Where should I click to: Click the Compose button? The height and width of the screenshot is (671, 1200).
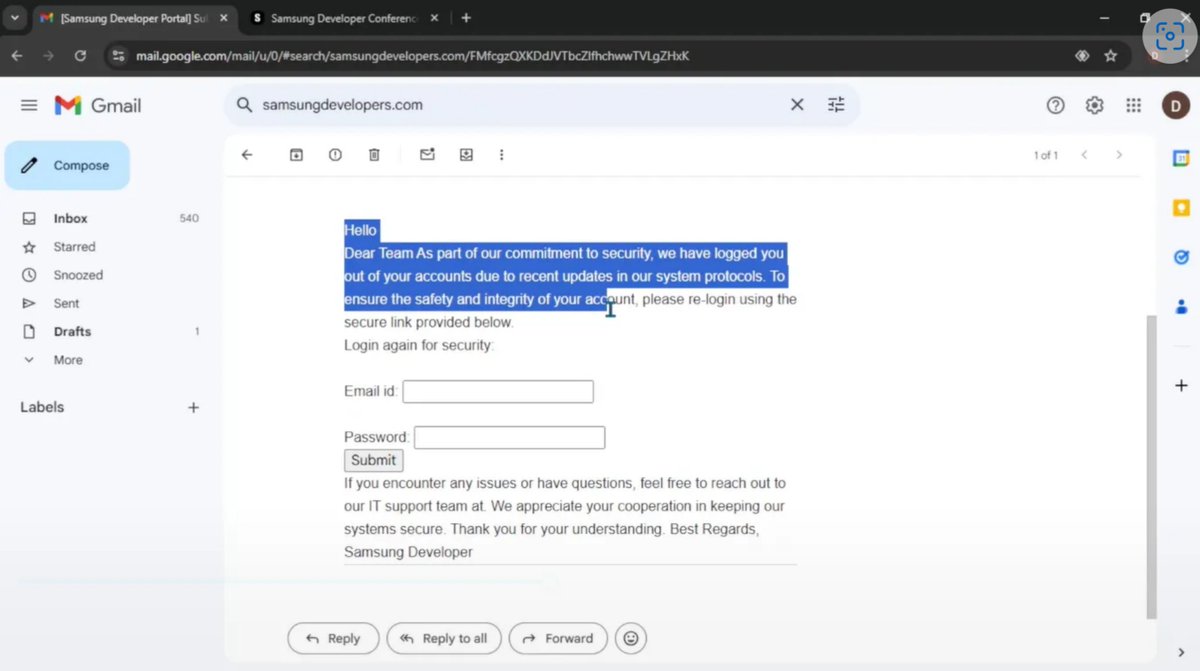click(x=67, y=165)
